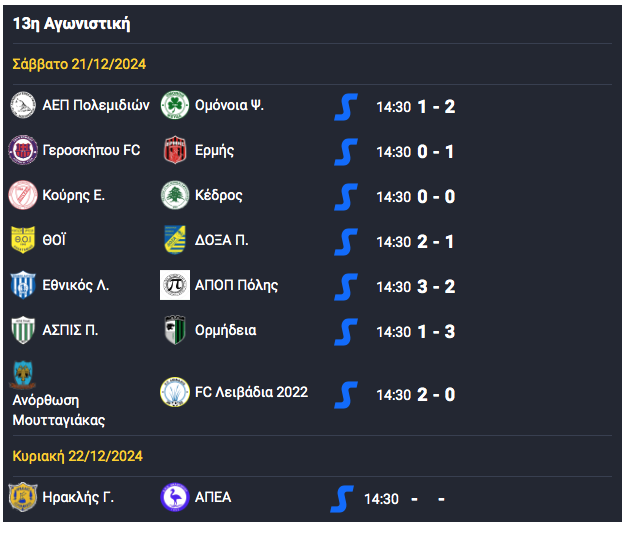
Task: Select the Κέδρος cedar tree logo
Action: [x=175, y=195]
